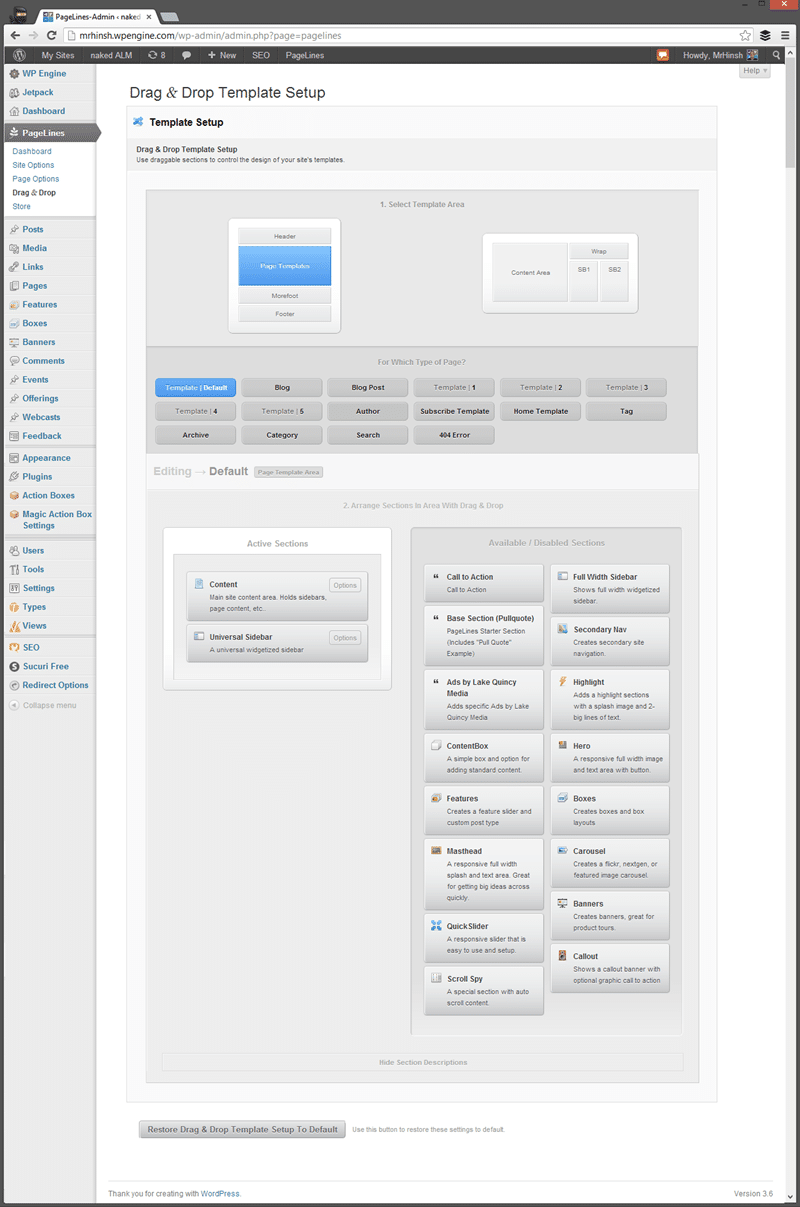The image size is (800, 1207).
Task: Open the Help dropdown tab
Action: pyautogui.click(x=755, y=71)
